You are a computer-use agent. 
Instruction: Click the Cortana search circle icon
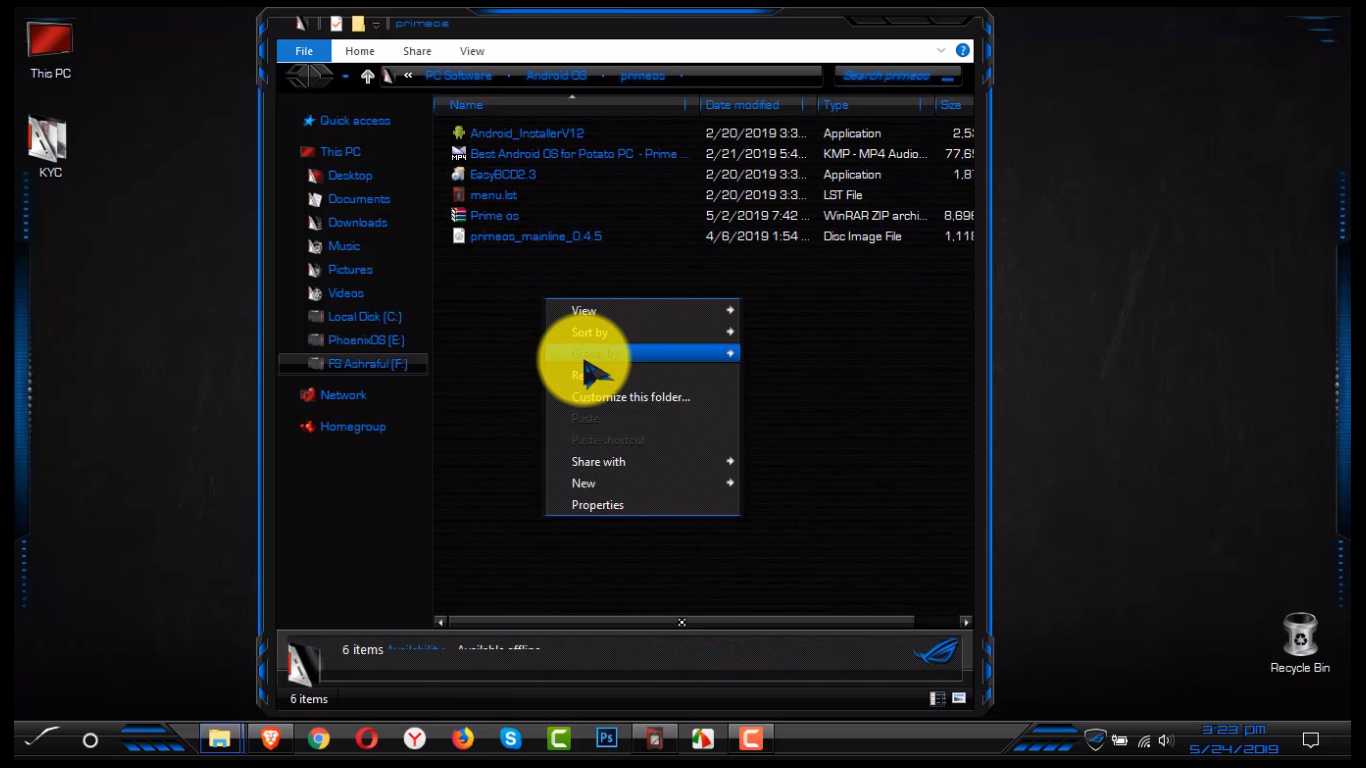tap(90, 740)
